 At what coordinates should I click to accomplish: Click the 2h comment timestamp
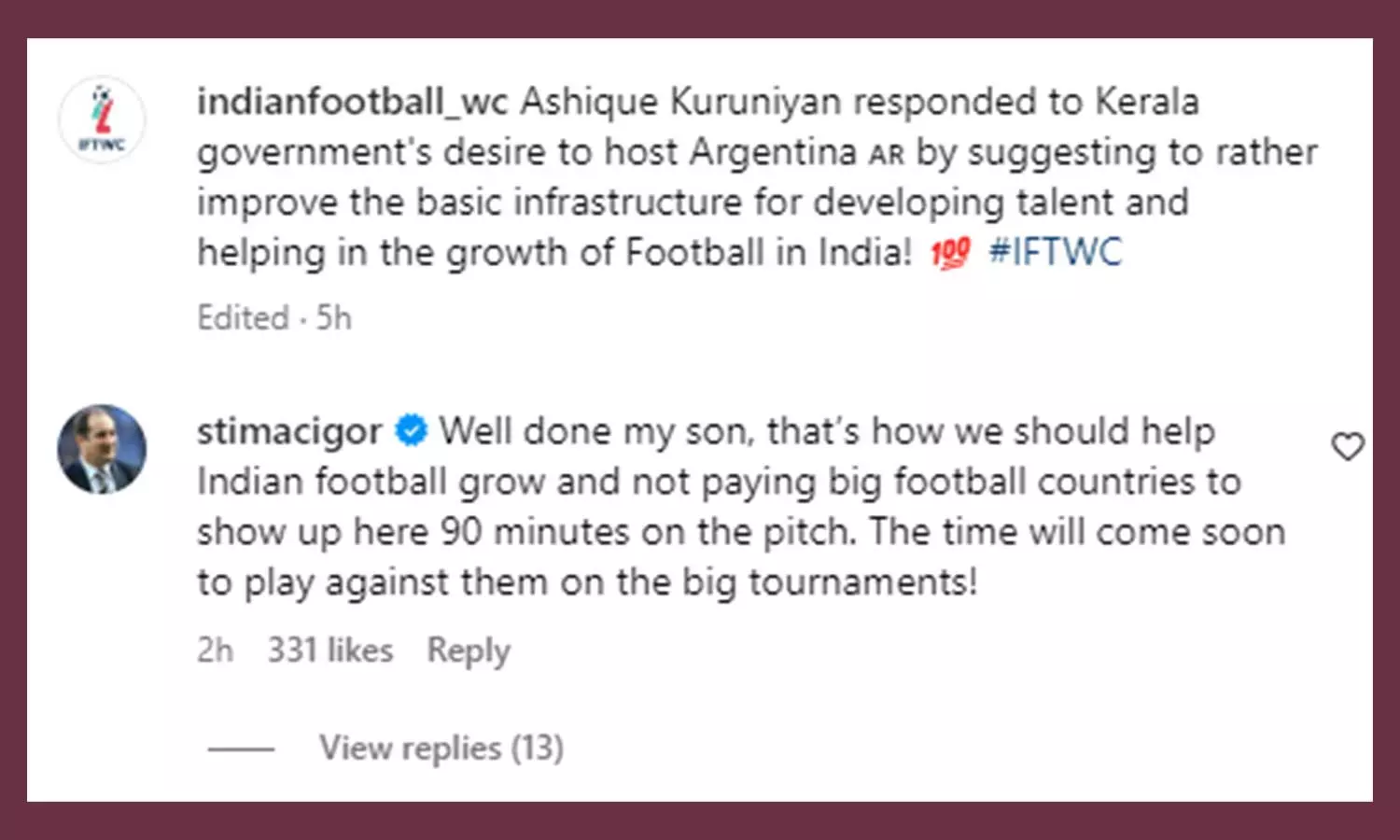click(x=215, y=650)
